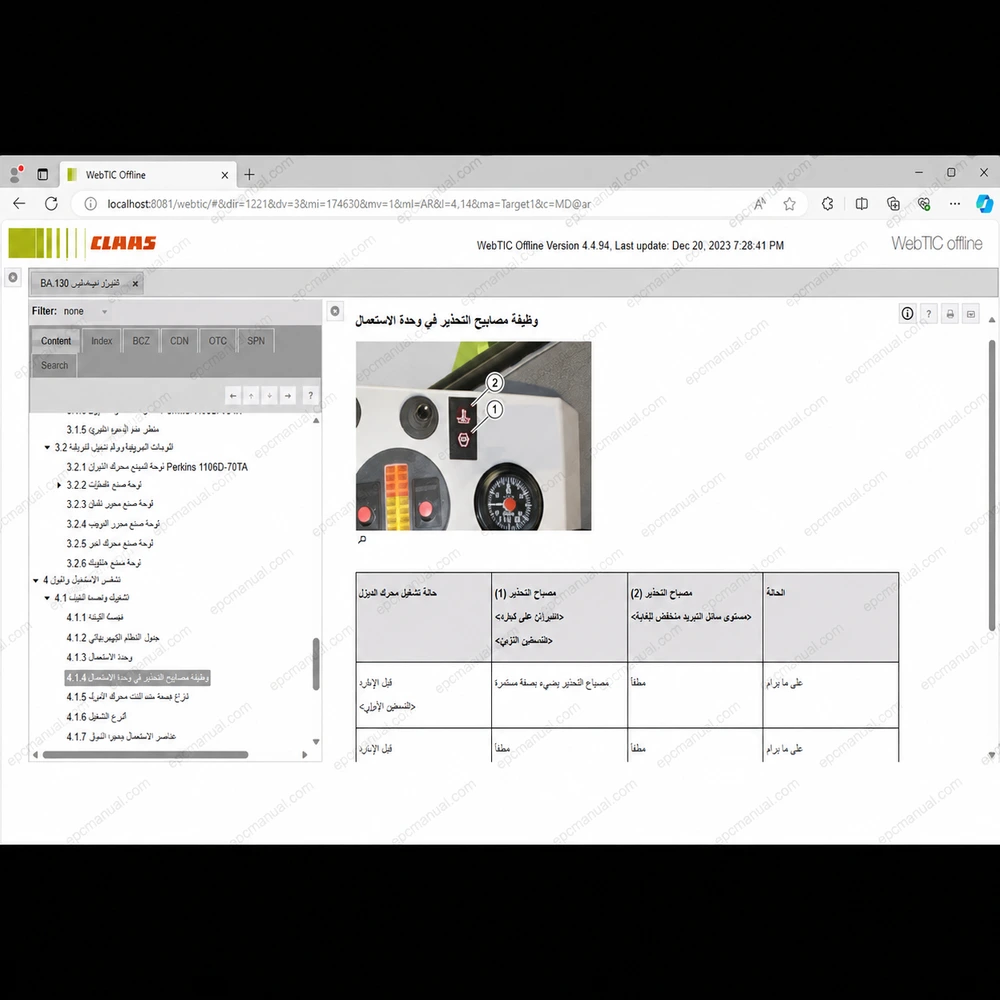
Task: Open tree item 3.2.4
Action: 113,524
